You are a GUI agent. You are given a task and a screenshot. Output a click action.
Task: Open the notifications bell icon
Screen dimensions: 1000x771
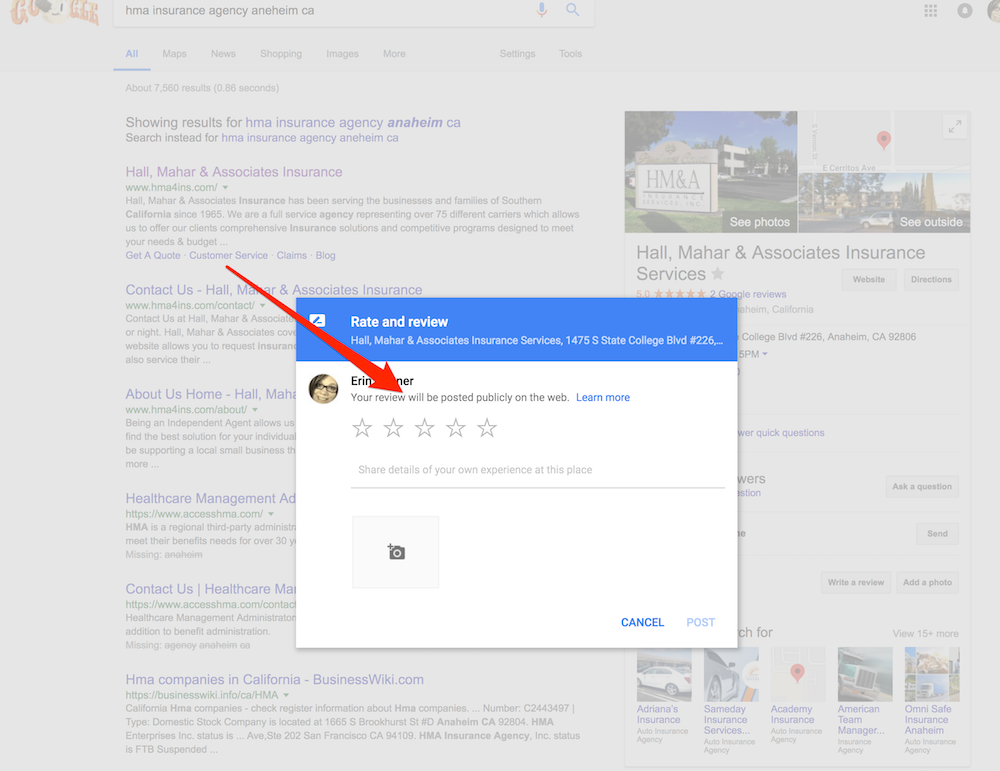(x=964, y=11)
